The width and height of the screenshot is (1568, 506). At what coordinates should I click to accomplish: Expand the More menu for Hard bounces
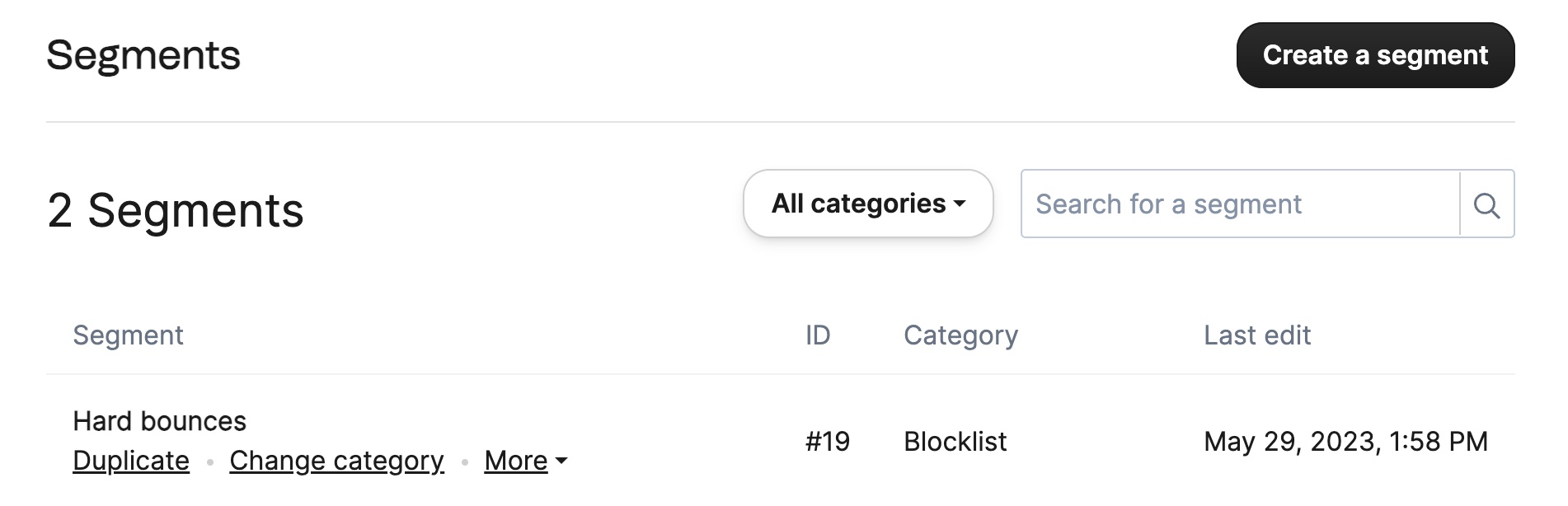[525, 461]
